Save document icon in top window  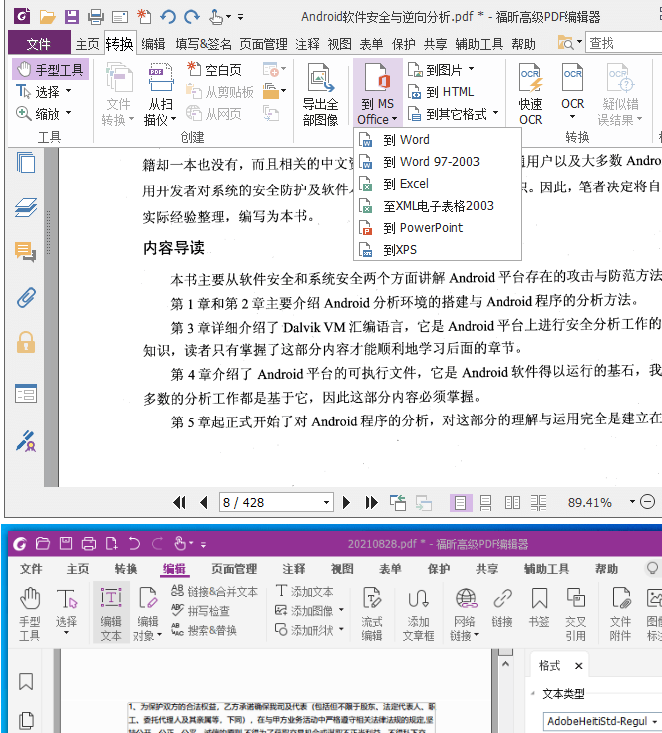pyautogui.click(x=72, y=17)
